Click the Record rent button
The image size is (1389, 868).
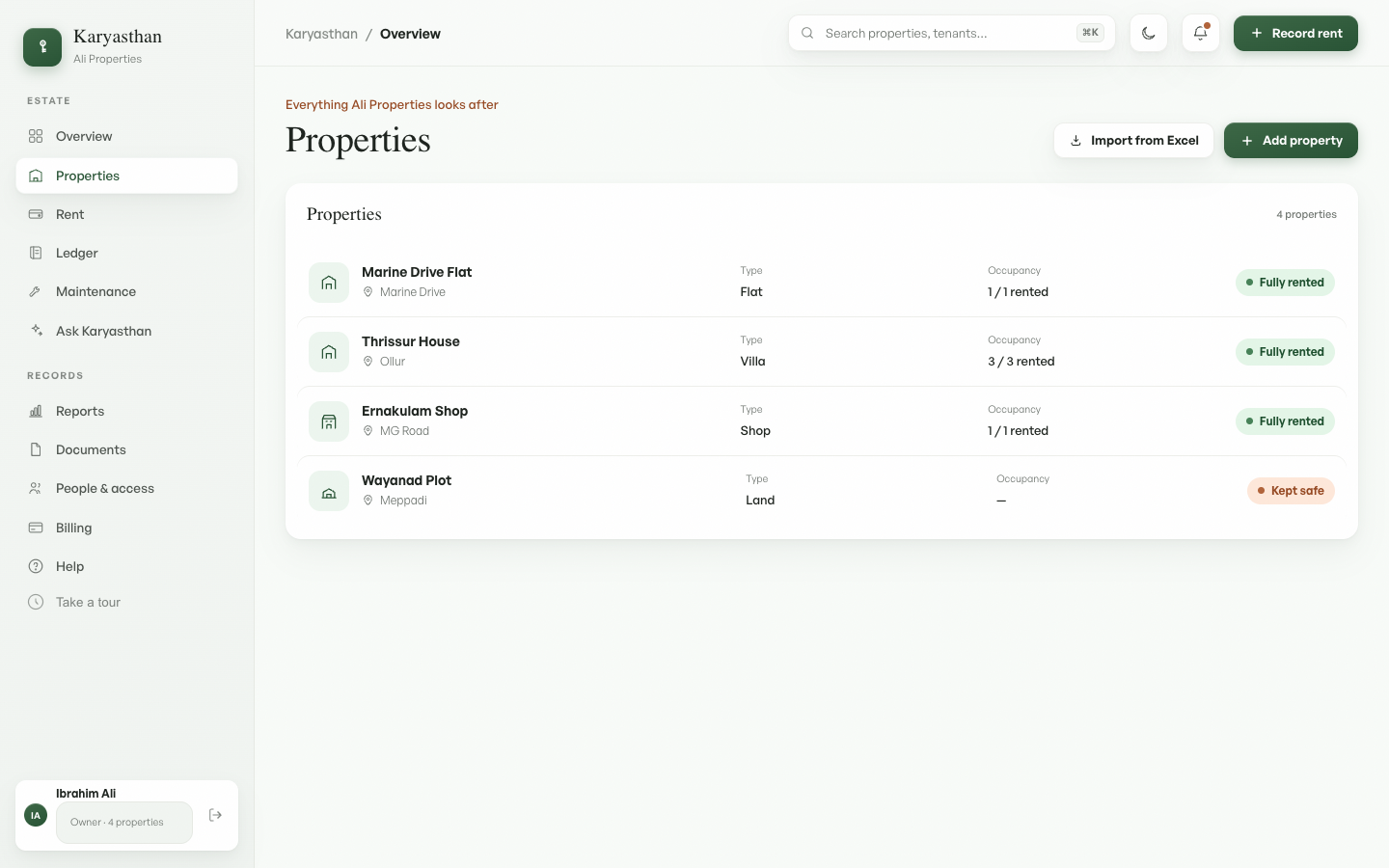click(1295, 33)
